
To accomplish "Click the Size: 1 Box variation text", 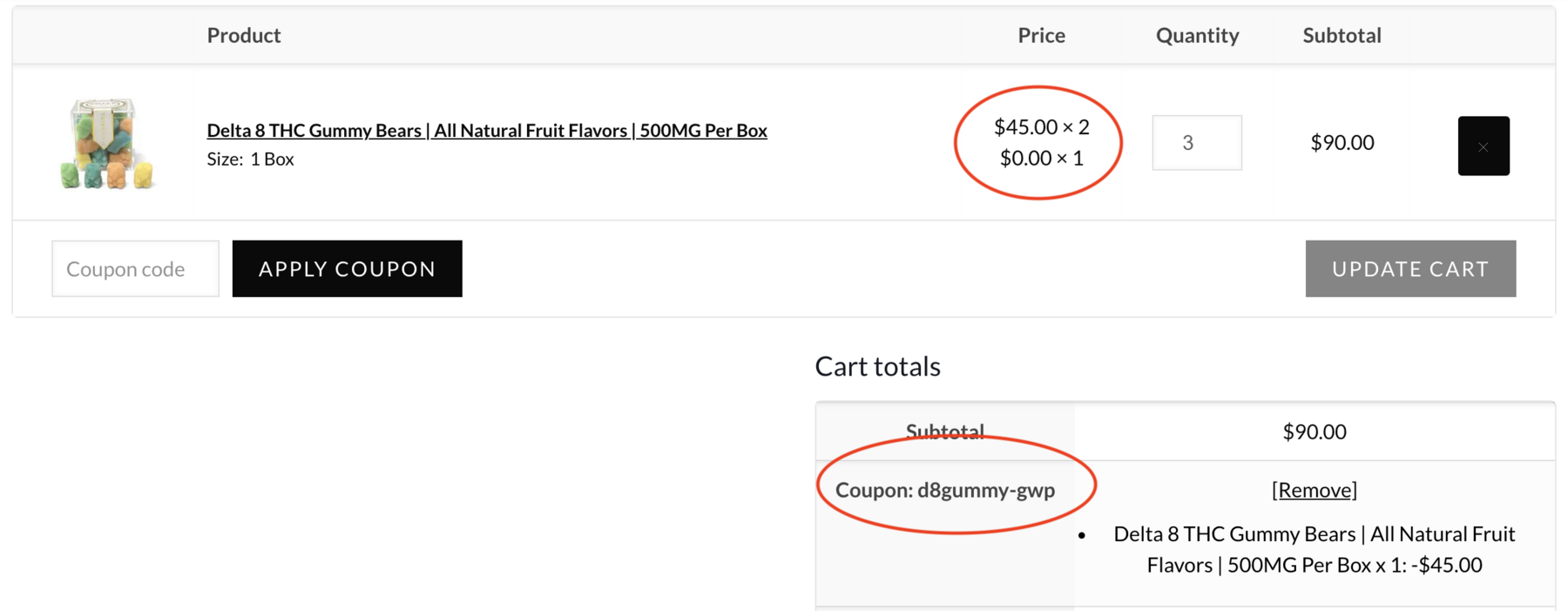I will point(250,159).
